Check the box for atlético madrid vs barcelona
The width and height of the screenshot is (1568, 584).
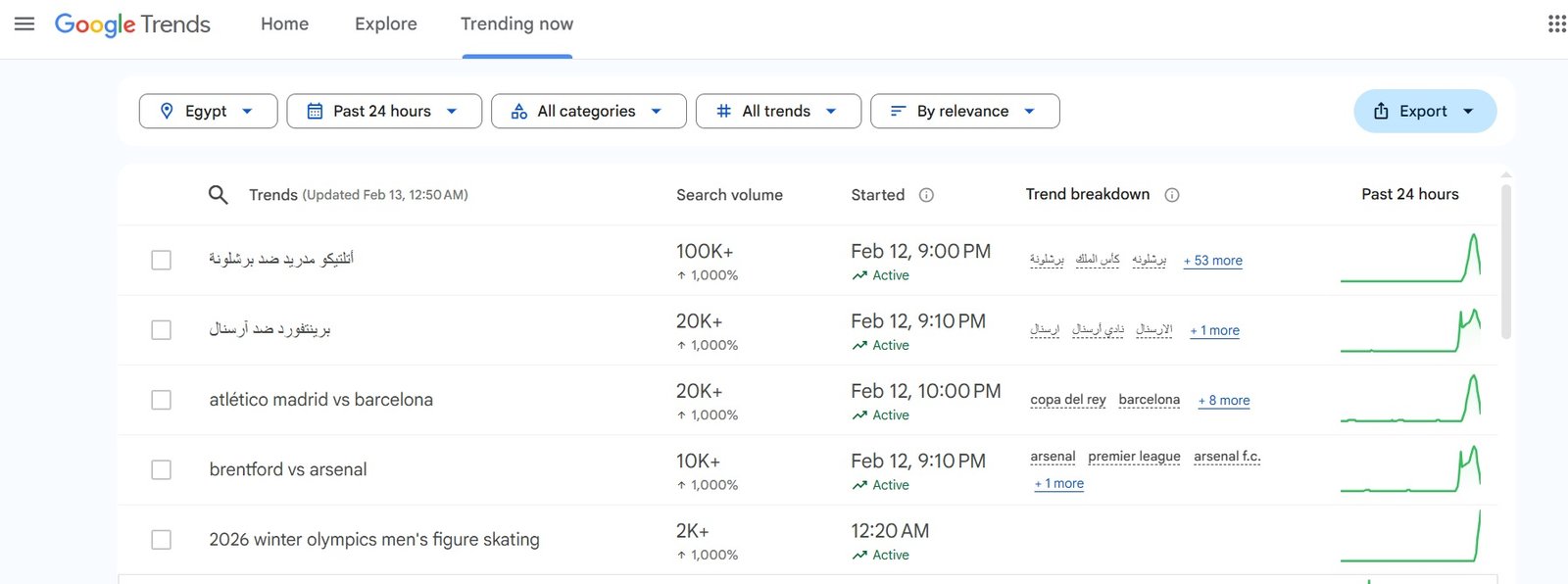pos(162,400)
